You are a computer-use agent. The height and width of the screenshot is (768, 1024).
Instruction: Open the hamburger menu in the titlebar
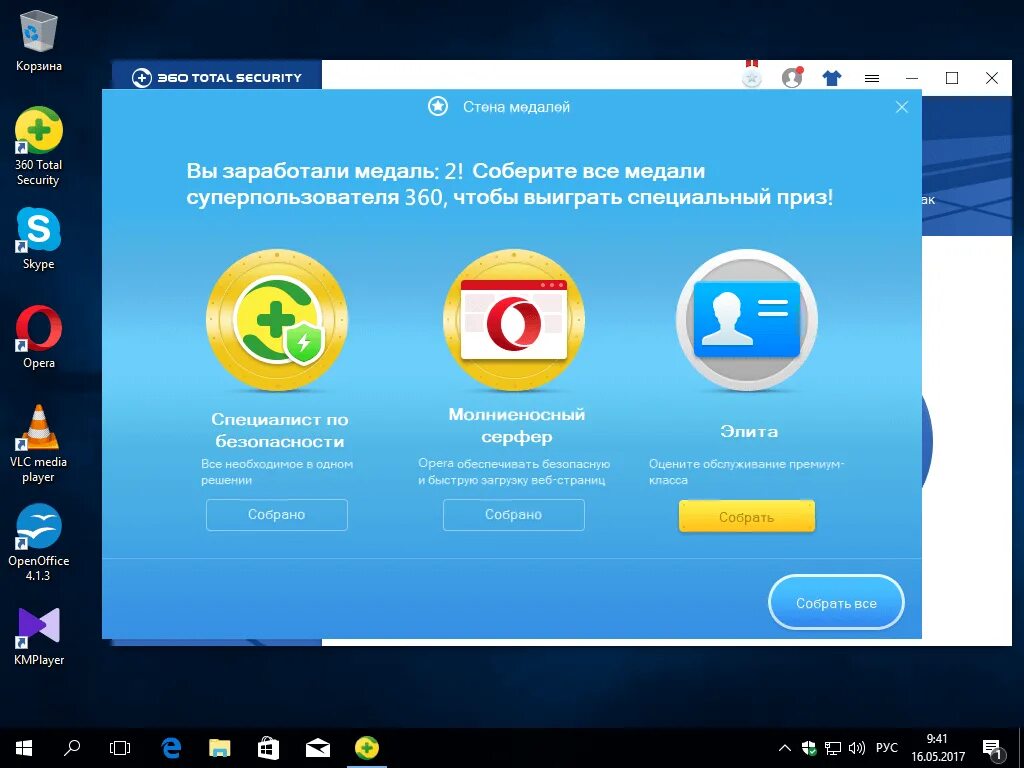pos(872,77)
